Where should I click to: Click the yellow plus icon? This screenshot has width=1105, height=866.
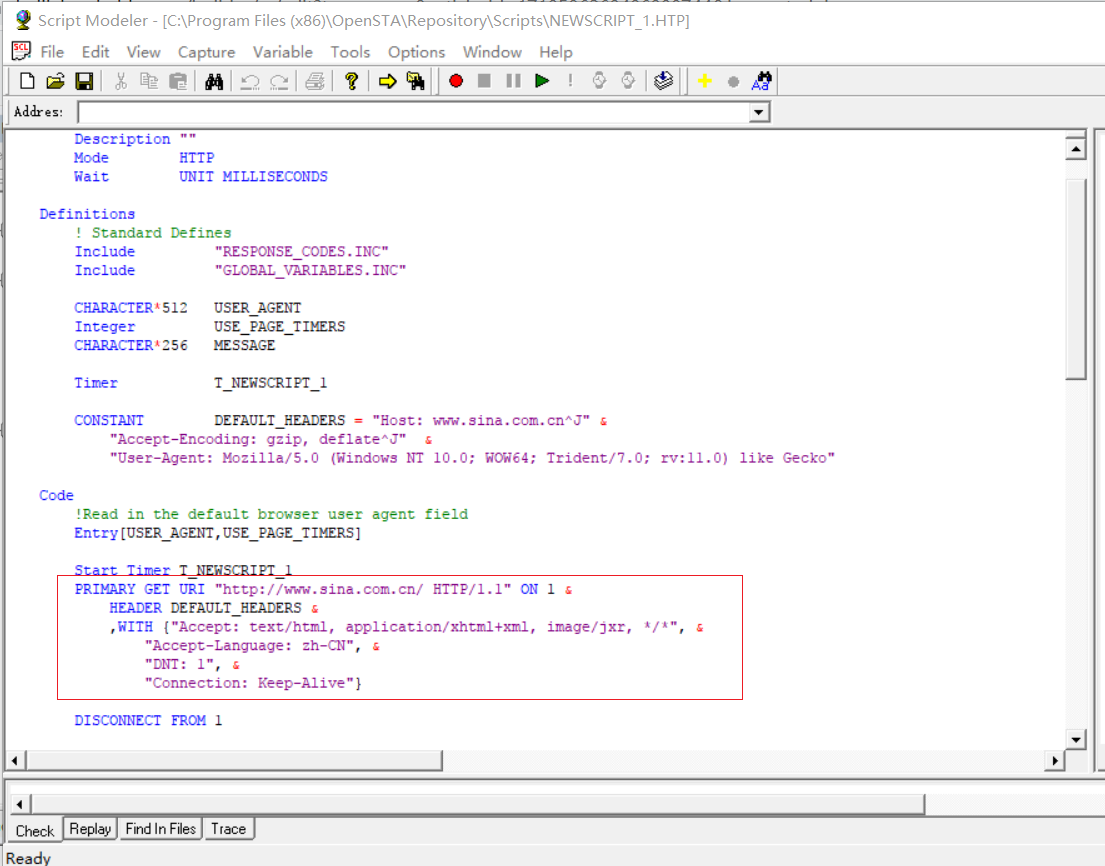[x=704, y=81]
